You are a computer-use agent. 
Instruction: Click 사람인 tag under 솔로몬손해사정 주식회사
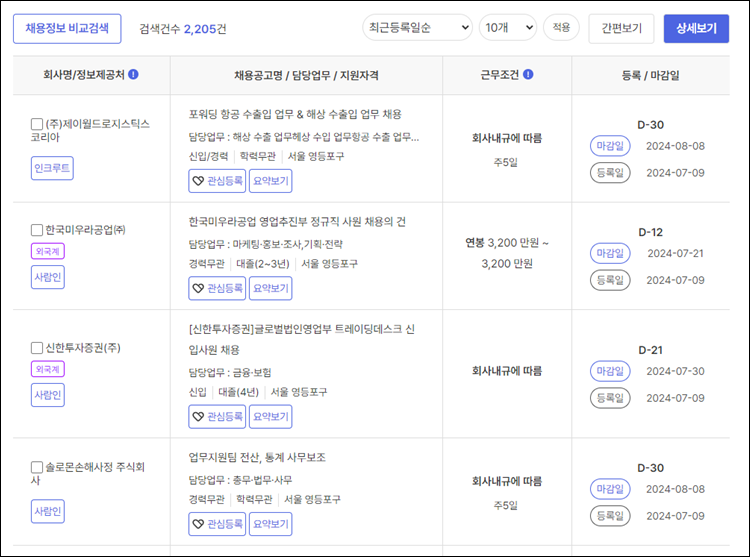[x=48, y=512]
